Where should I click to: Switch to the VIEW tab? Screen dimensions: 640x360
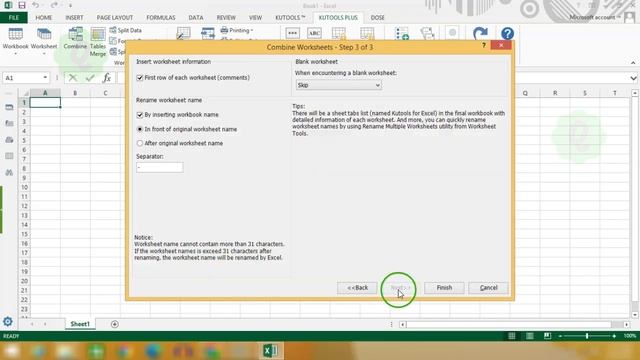click(x=256, y=18)
